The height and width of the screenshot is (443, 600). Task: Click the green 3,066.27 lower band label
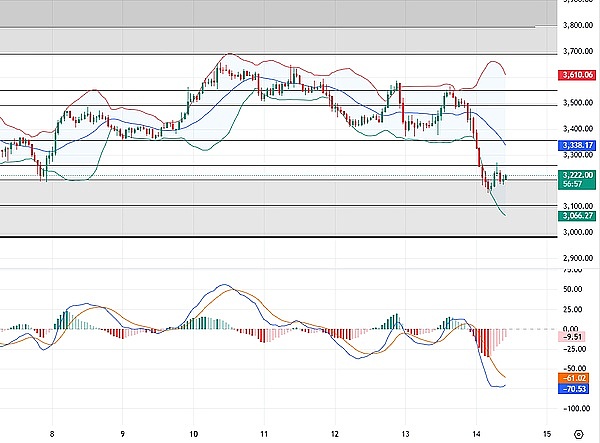point(578,215)
